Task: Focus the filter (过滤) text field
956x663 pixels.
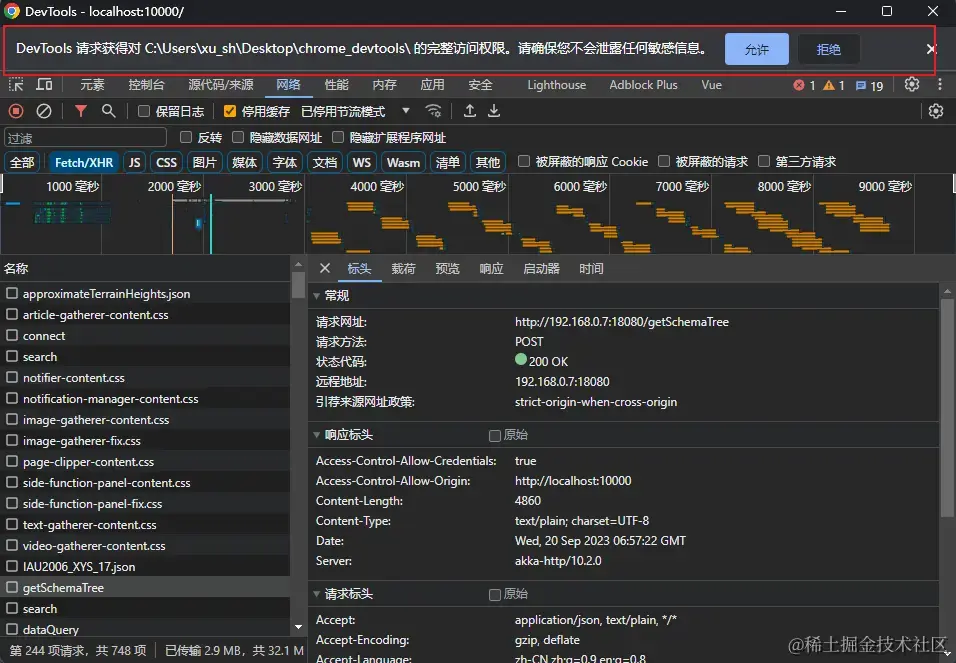Action: pyautogui.click(x=85, y=137)
